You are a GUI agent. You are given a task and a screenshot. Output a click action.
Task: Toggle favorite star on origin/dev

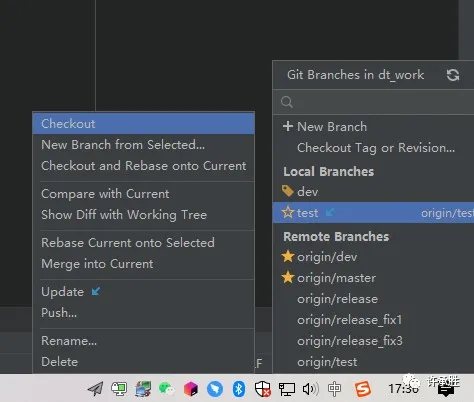pos(288,257)
